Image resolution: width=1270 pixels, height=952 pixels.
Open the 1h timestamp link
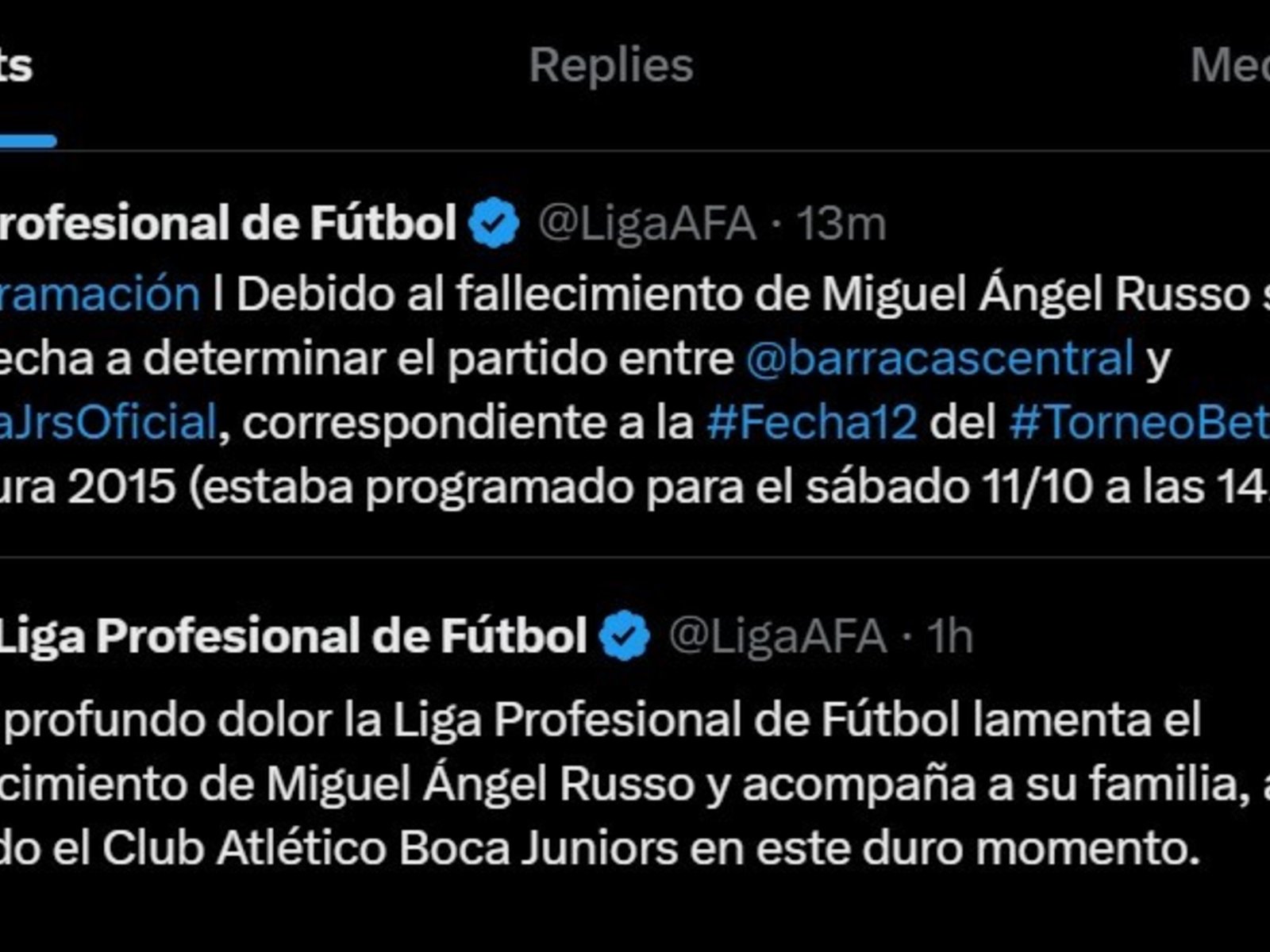tap(950, 637)
